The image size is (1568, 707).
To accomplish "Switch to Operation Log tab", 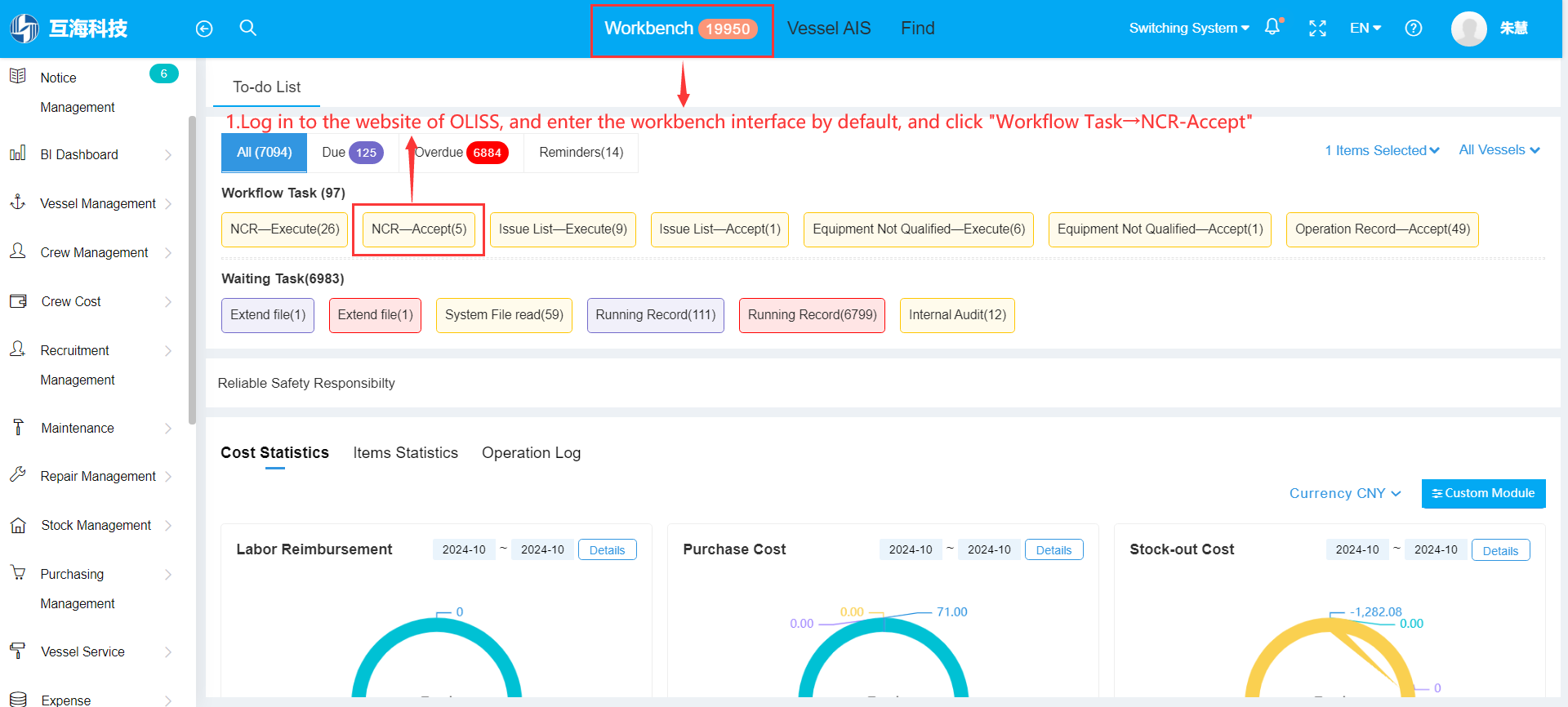I will coord(531,452).
